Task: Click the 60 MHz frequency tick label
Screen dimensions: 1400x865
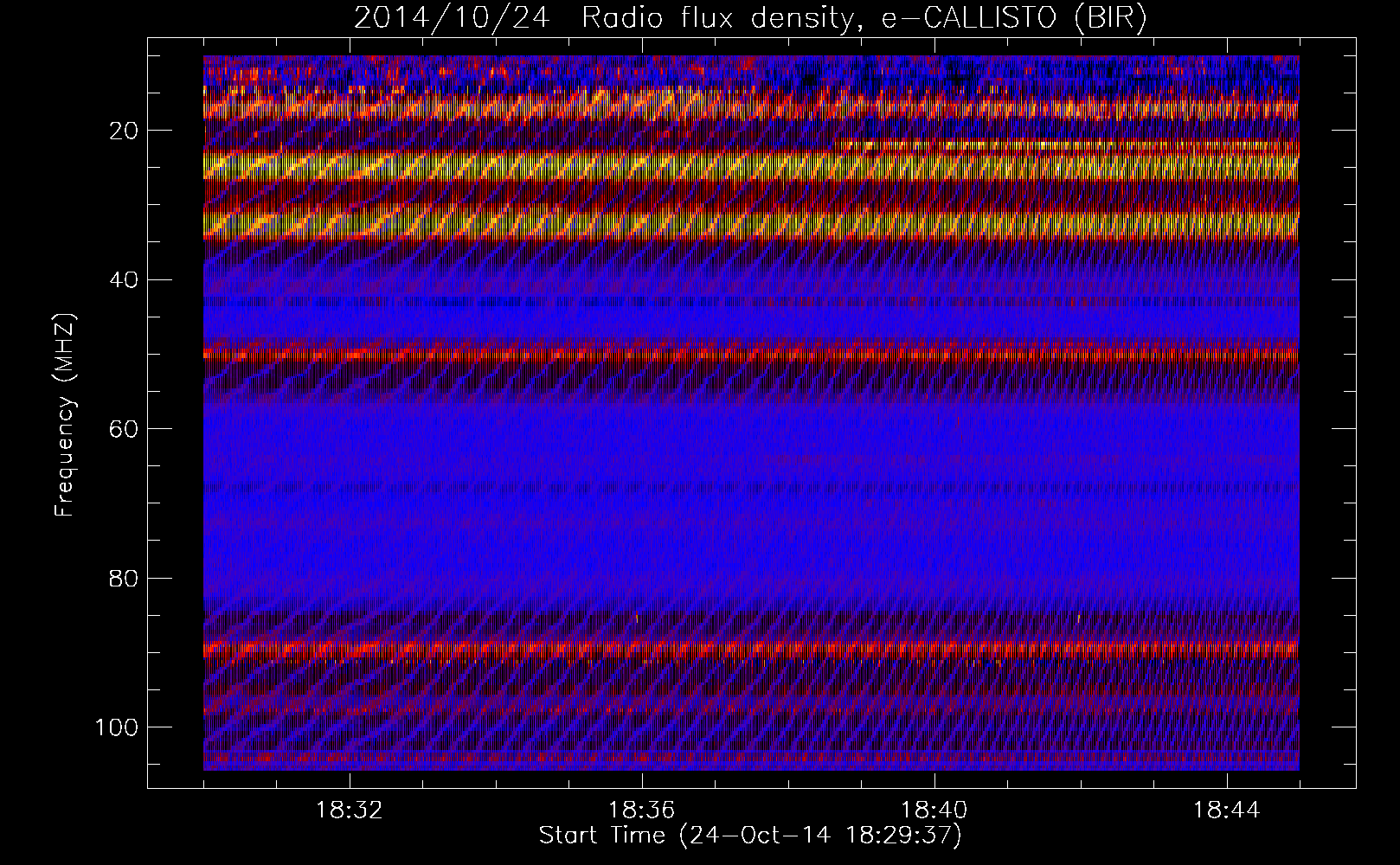Action: pyautogui.click(x=125, y=429)
